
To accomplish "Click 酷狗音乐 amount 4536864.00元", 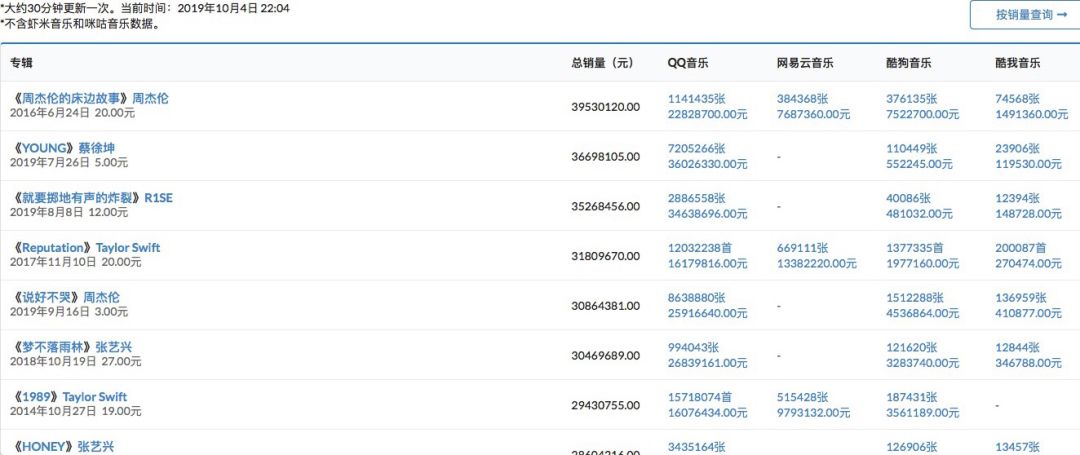I will [x=922, y=313].
